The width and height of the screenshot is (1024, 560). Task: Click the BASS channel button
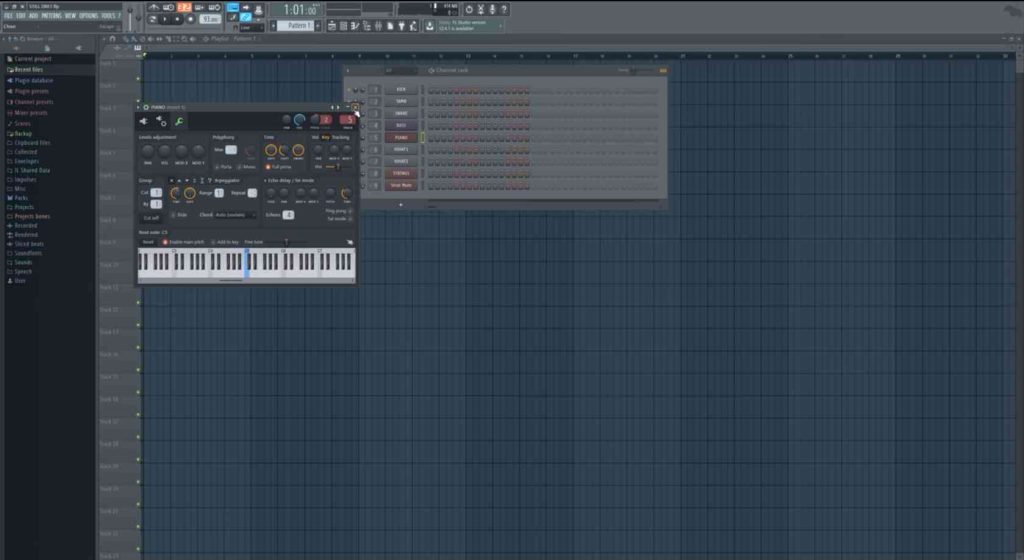click(x=401, y=125)
